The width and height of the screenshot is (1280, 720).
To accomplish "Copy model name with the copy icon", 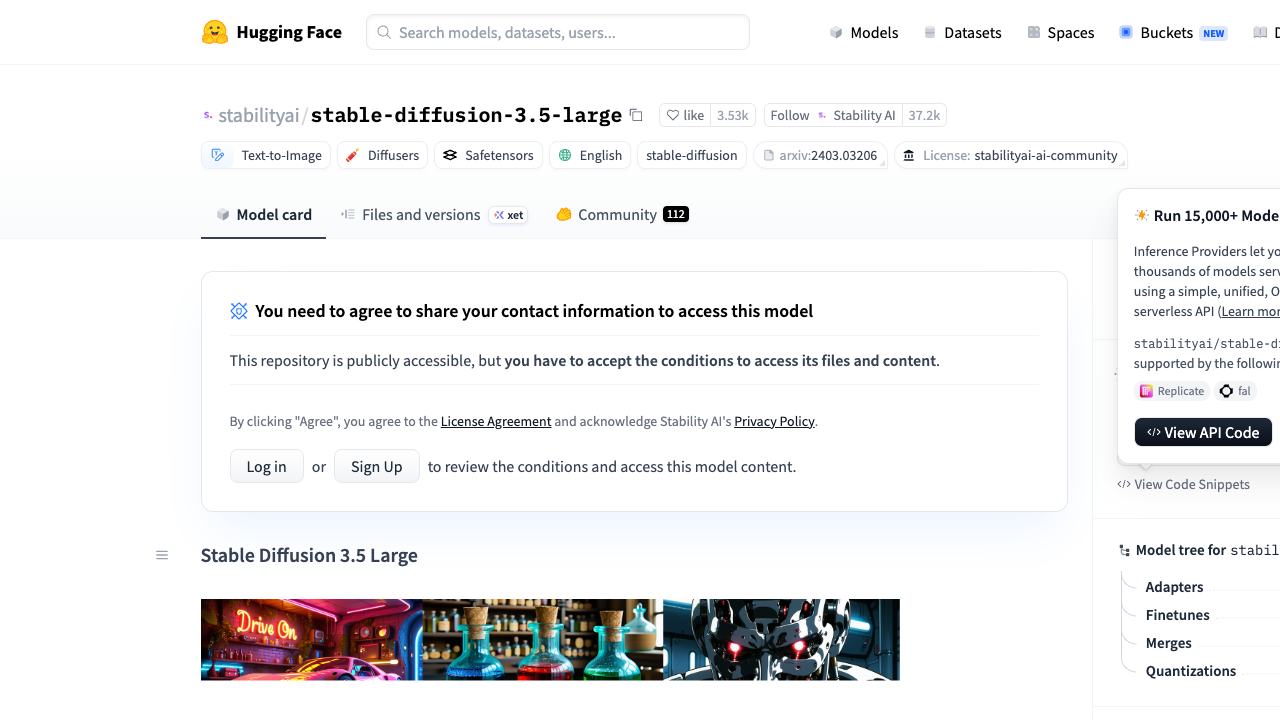I will [636, 115].
